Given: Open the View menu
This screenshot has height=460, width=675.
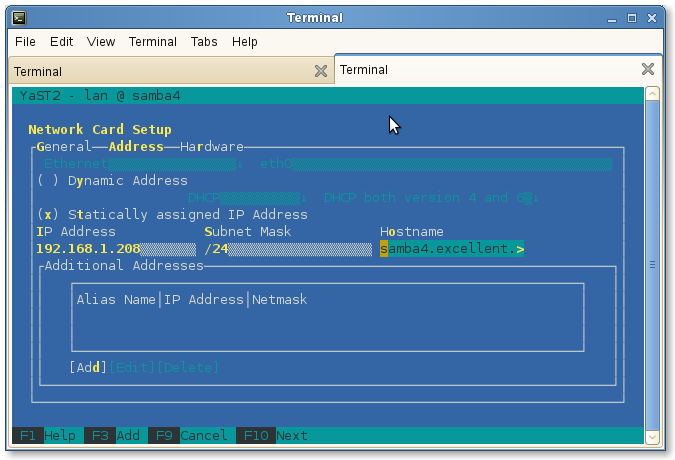Looking at the screenshot, I should tap(101, 42).
